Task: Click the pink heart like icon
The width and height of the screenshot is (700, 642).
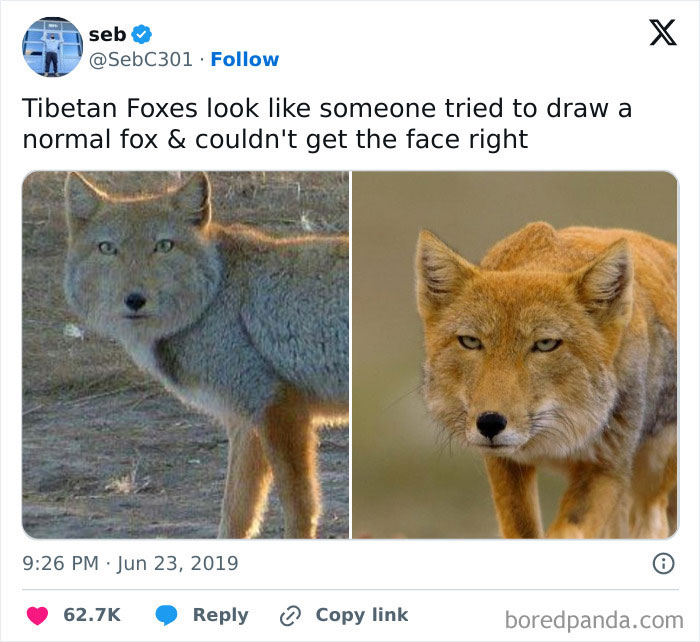Action: tap(36, 615)
